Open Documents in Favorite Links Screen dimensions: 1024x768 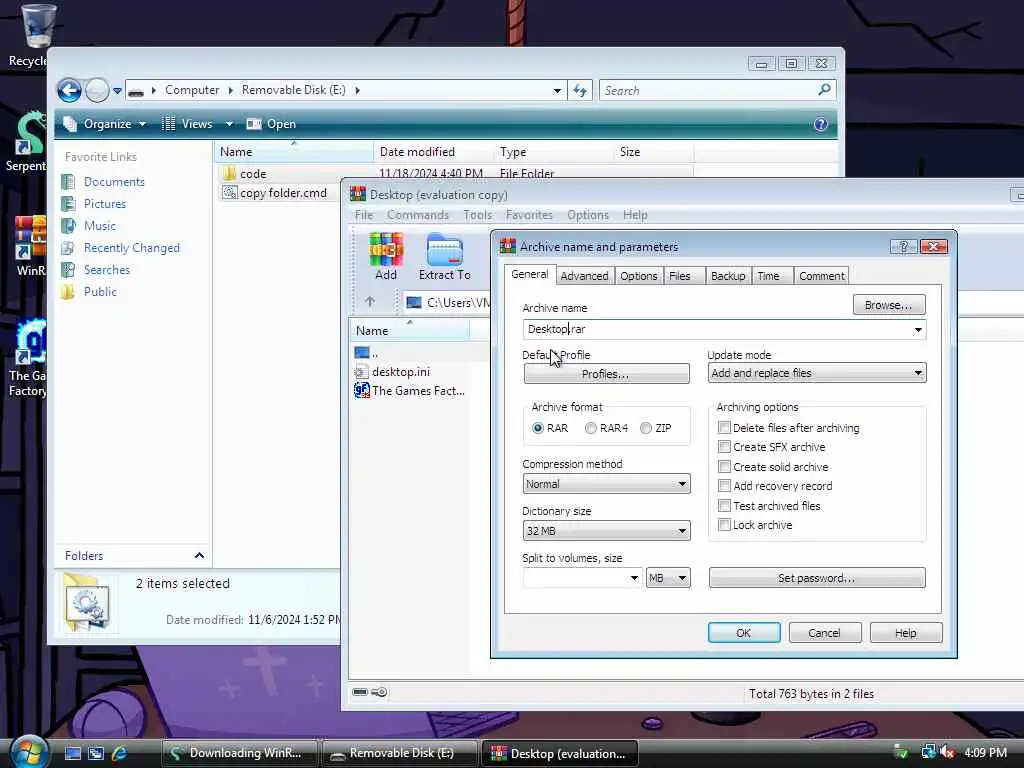point(114,182)
